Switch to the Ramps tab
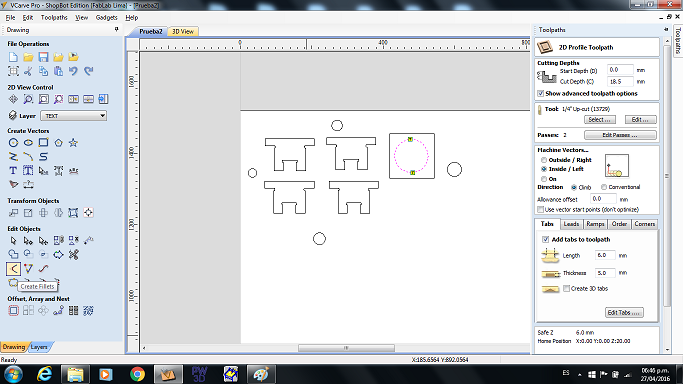683x384 pixels. [595, 224]
